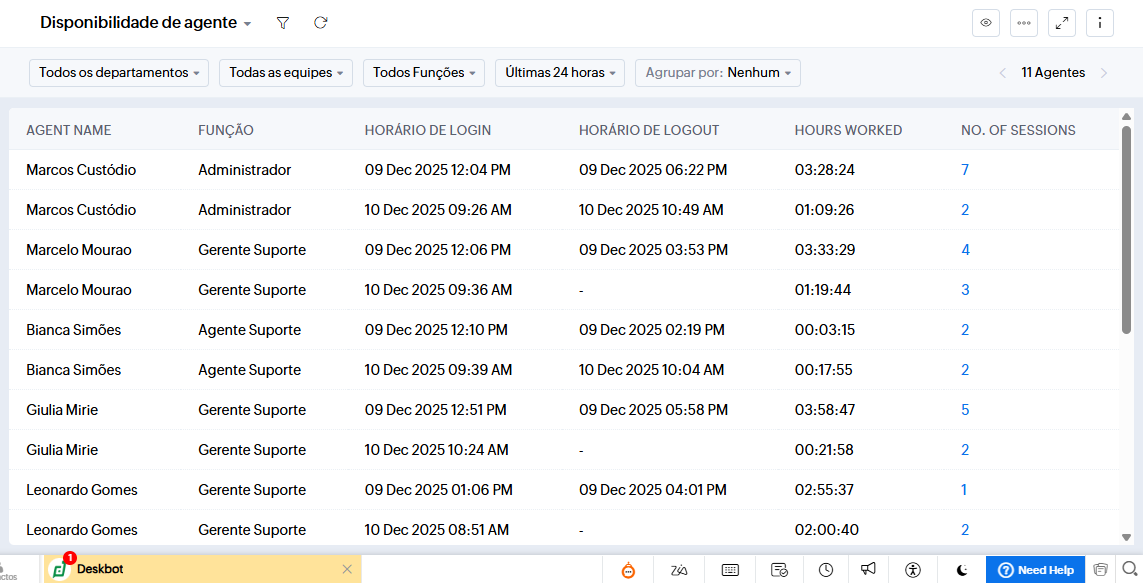Expand the Todos os departamentos dropdown

point(119,73)
